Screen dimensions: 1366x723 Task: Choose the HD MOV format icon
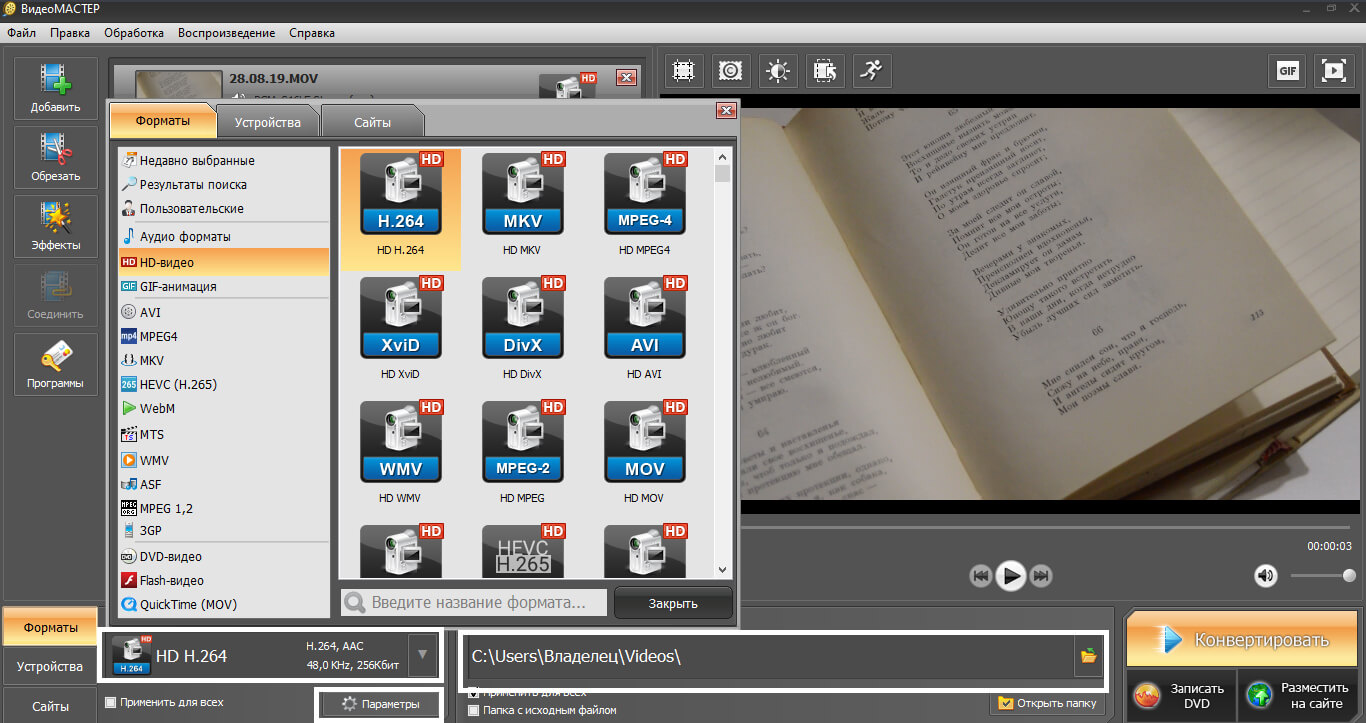tap(645, 441)
